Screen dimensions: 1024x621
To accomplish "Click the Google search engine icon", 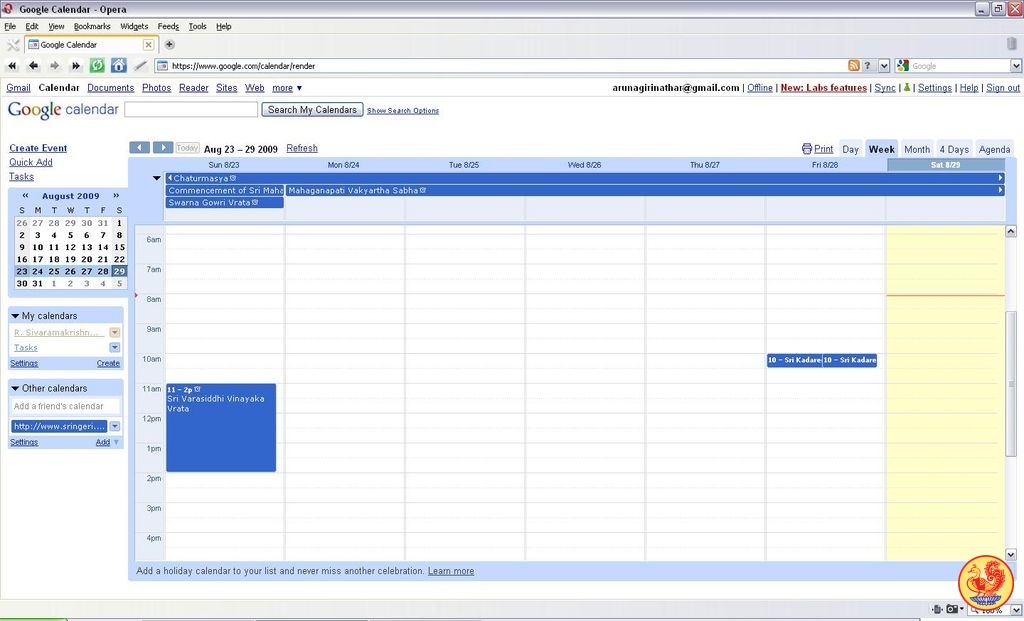I will coord(903,65).
